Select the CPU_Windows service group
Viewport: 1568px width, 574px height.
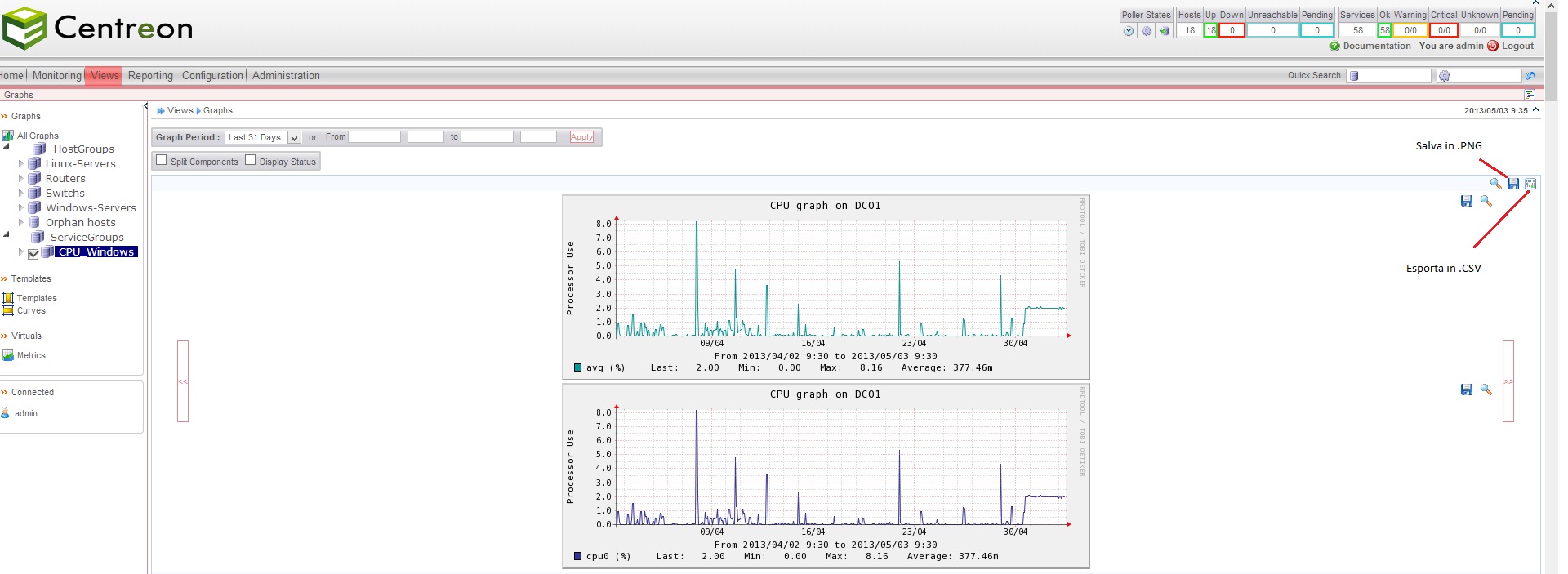click(x=96, y=252)
